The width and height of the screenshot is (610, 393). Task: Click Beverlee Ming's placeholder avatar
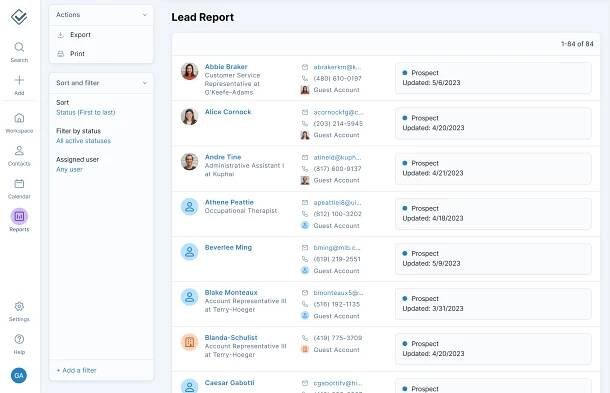coord(189,252)
